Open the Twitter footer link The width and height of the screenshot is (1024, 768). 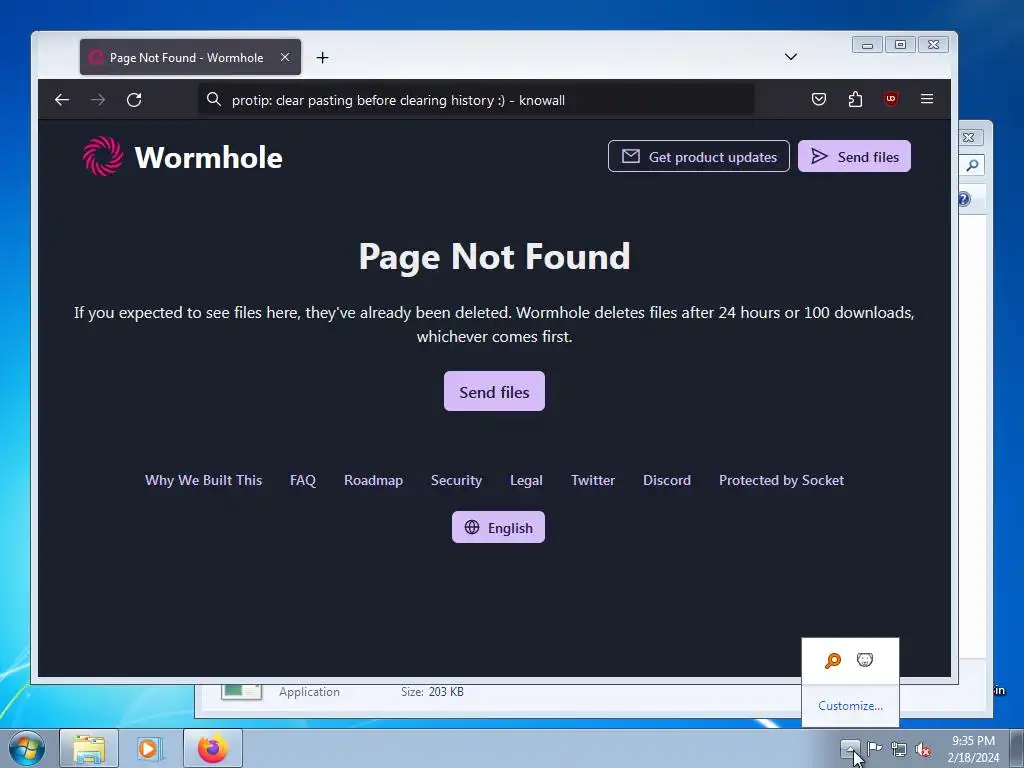point(593,480)
